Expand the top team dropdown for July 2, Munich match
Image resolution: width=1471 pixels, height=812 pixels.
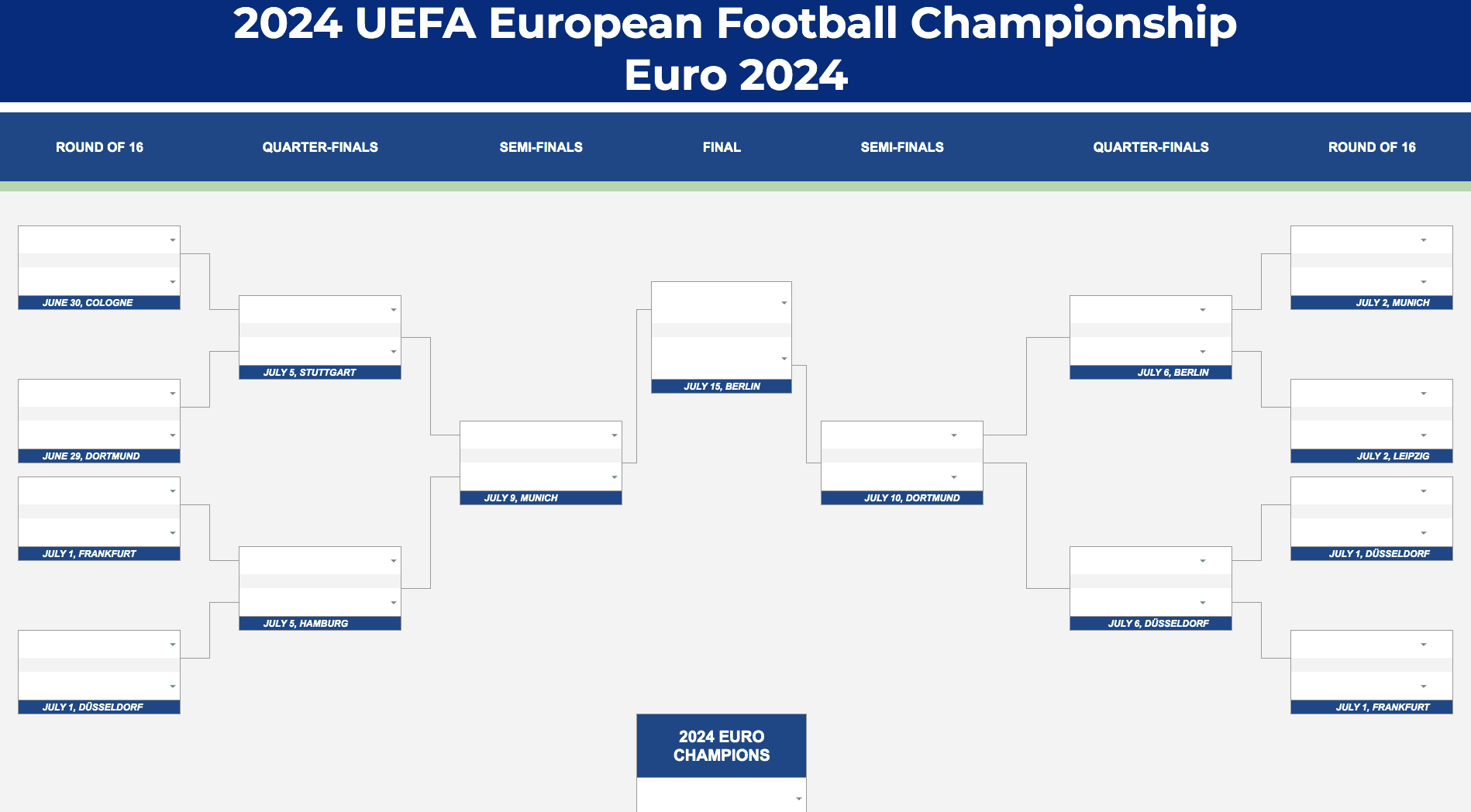1424,240
